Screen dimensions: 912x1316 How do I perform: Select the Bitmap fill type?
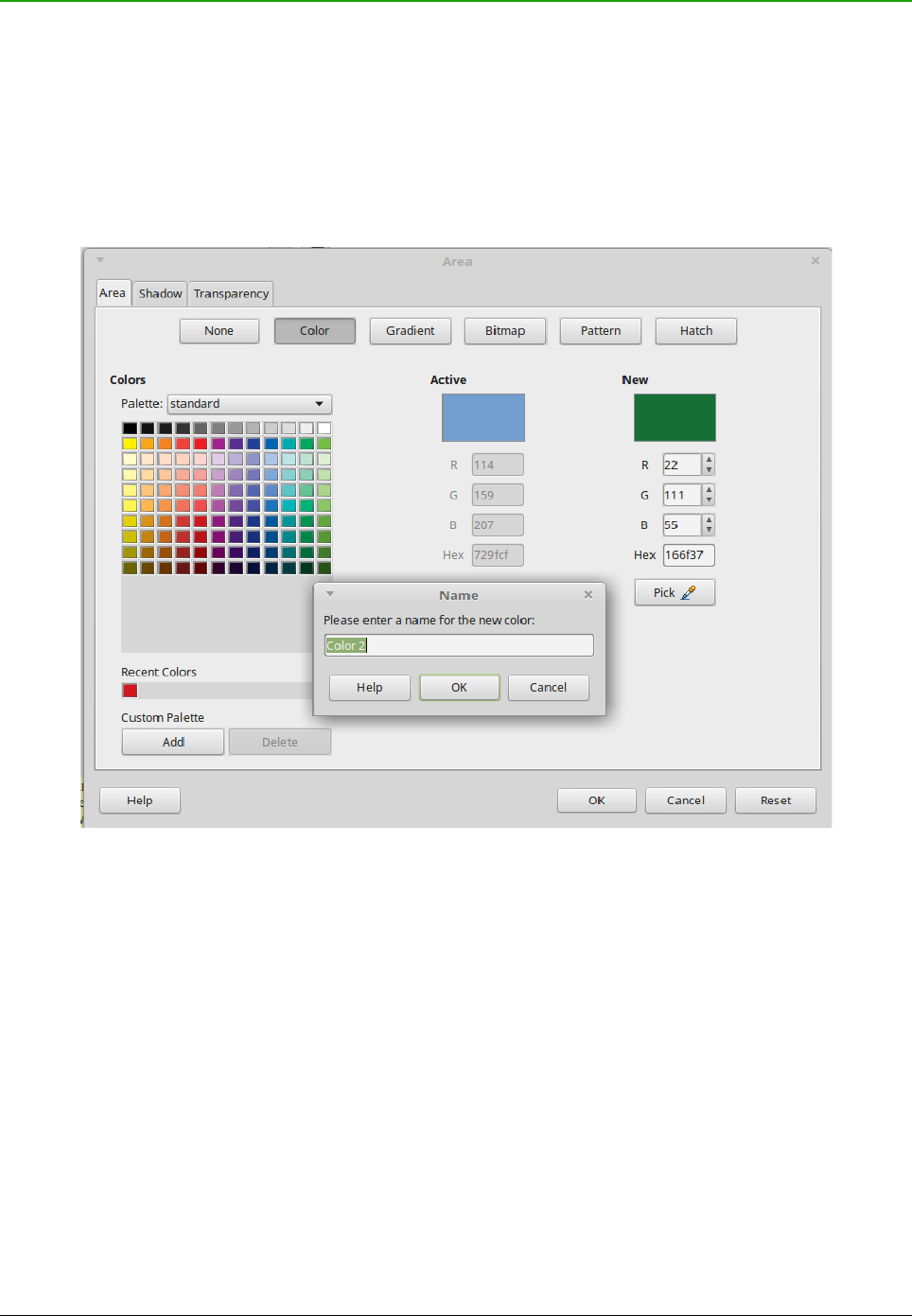[x=505, y=331]
